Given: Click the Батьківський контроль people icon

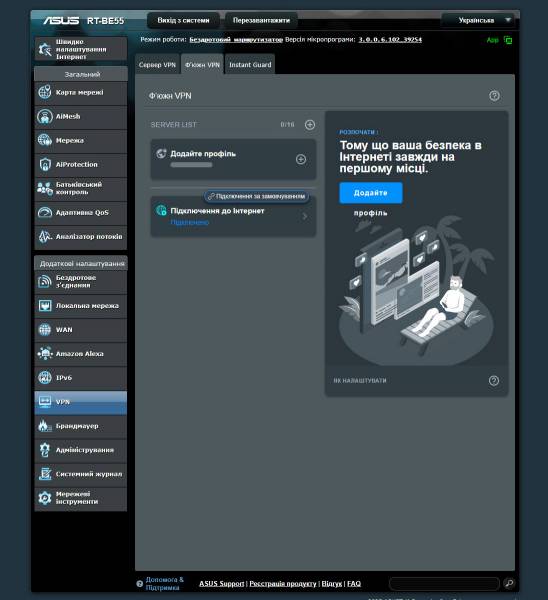Looking at the screenshot, I should coord(45,188).
